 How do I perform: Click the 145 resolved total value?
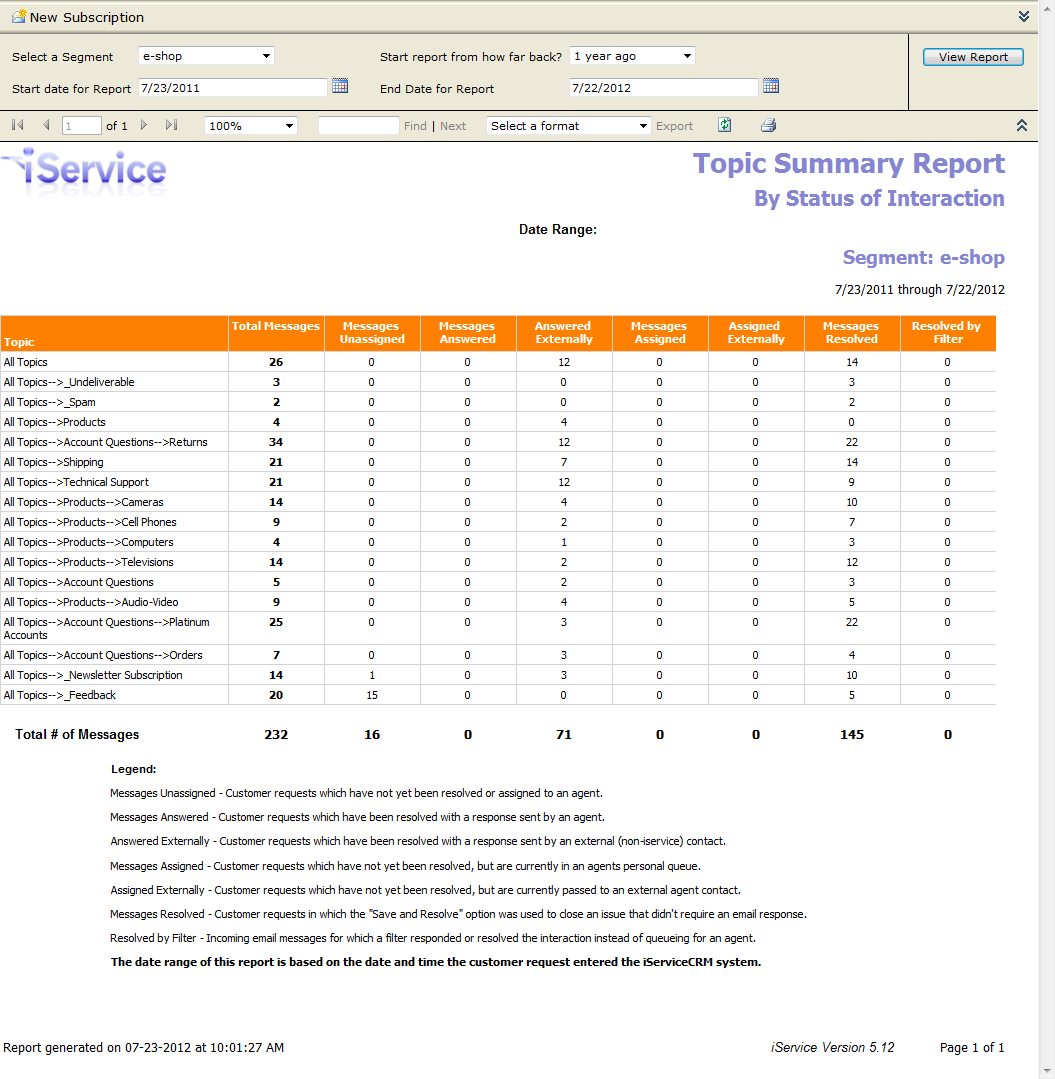[x=852, y=734]
